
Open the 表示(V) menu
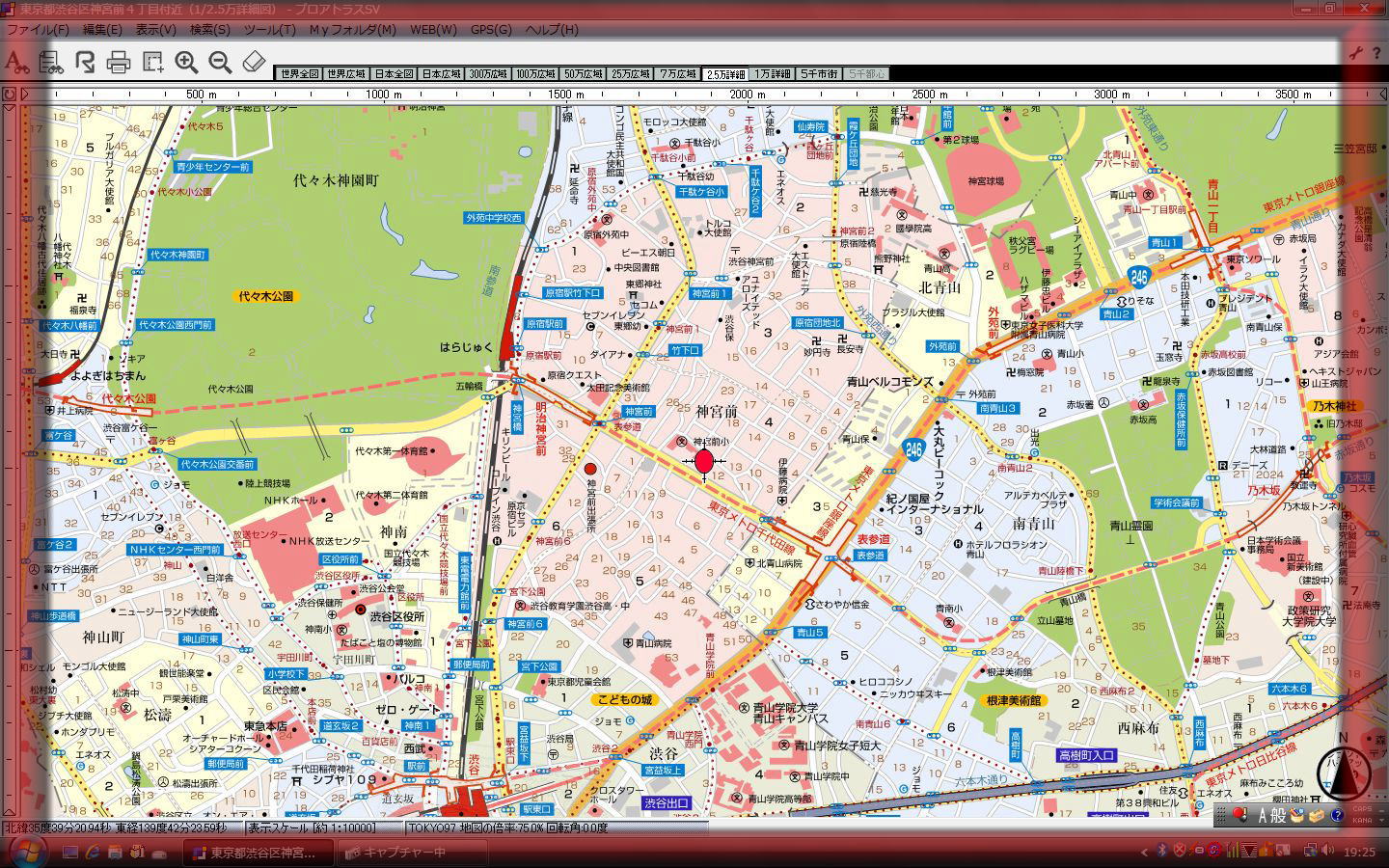coord(155,29)
